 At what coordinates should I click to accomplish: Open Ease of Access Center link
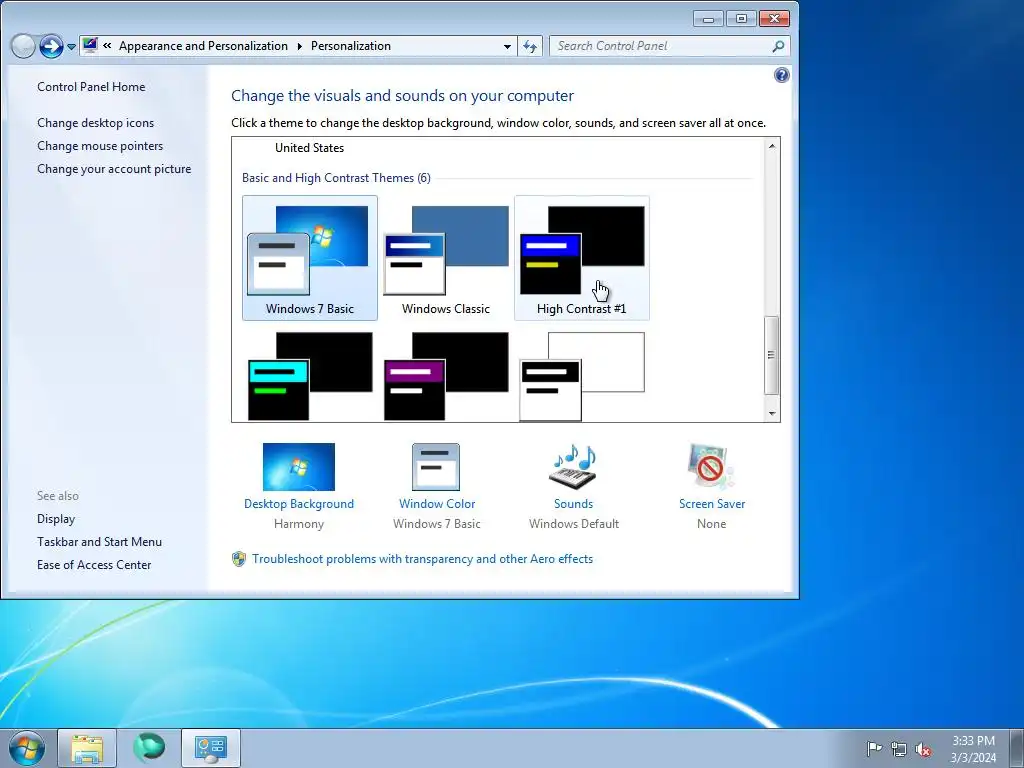(x=94, y=565)
